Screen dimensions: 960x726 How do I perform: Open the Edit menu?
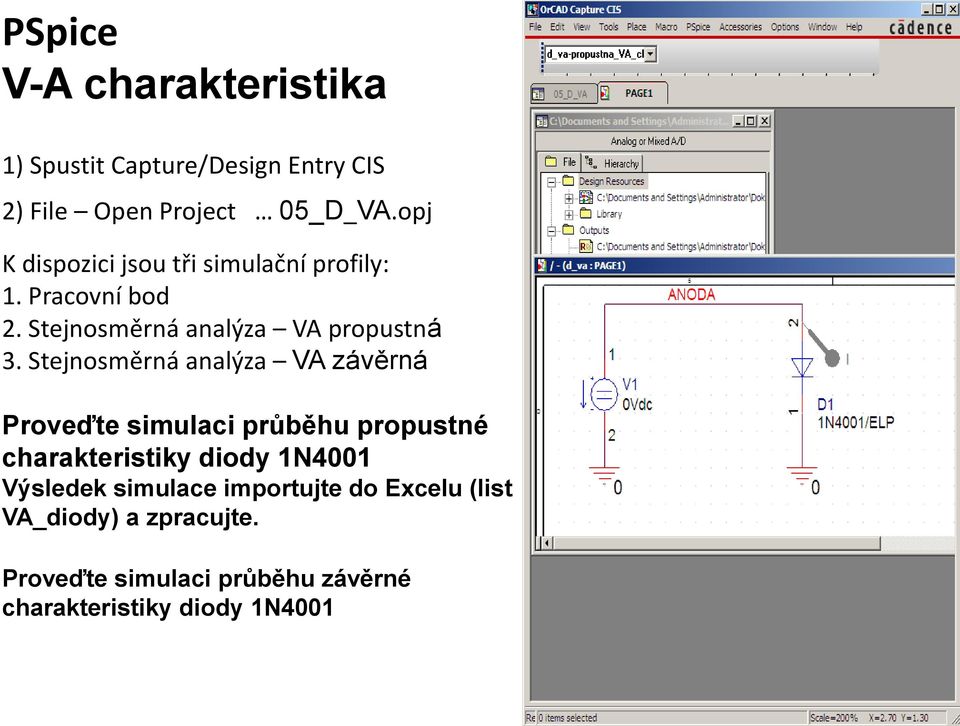pos(557,27)
